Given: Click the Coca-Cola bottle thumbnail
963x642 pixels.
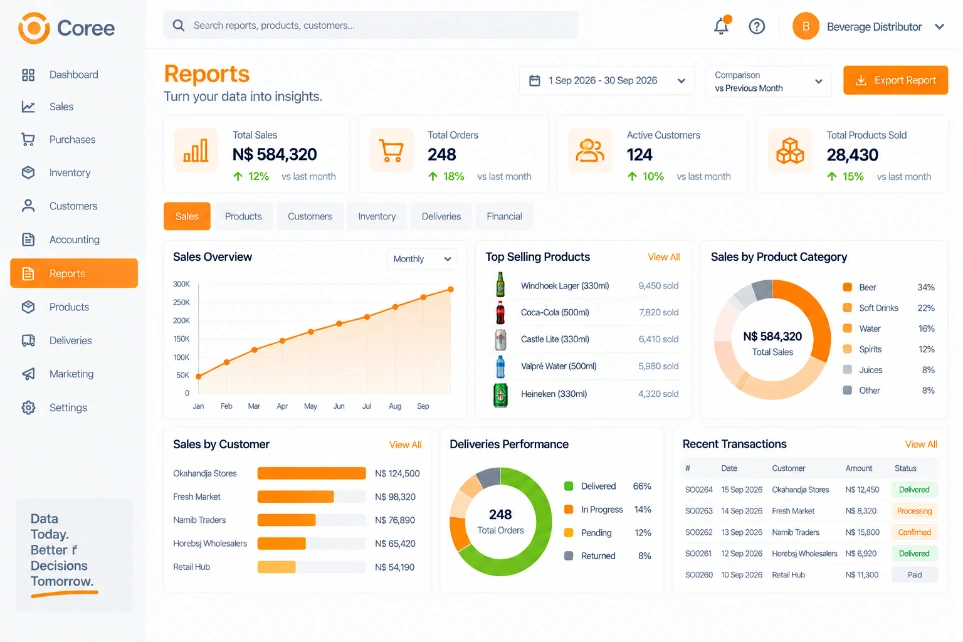Looking at the screenshot, I should tap(501, 312).
